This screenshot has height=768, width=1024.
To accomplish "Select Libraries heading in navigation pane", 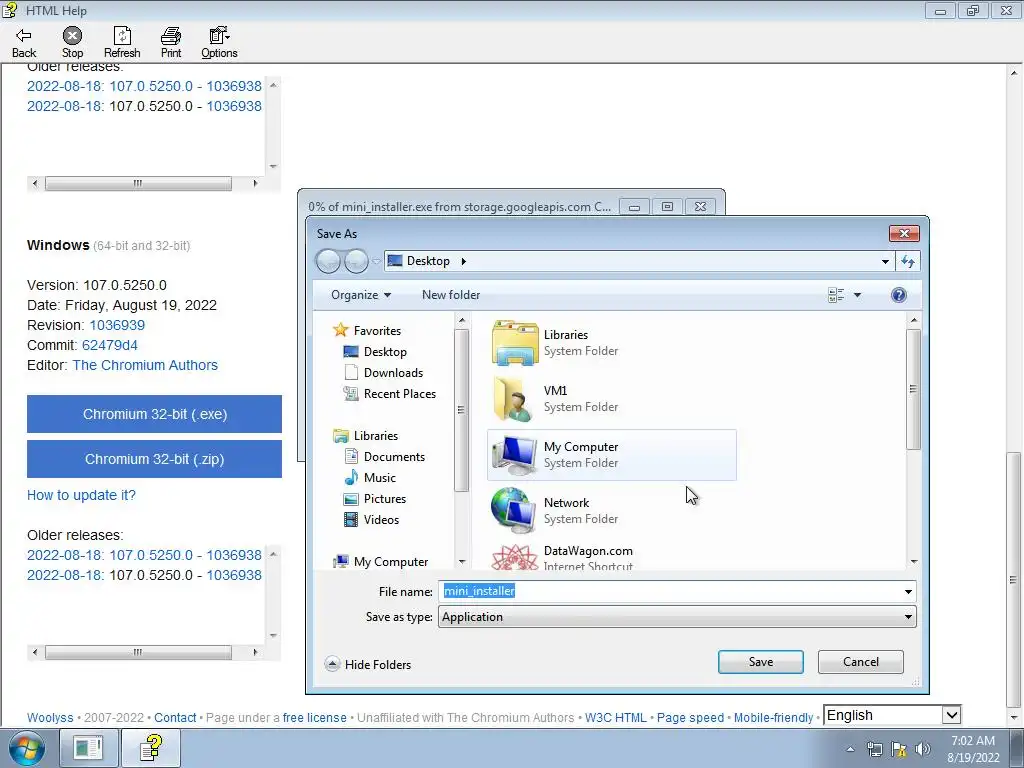I will (376, 436).
